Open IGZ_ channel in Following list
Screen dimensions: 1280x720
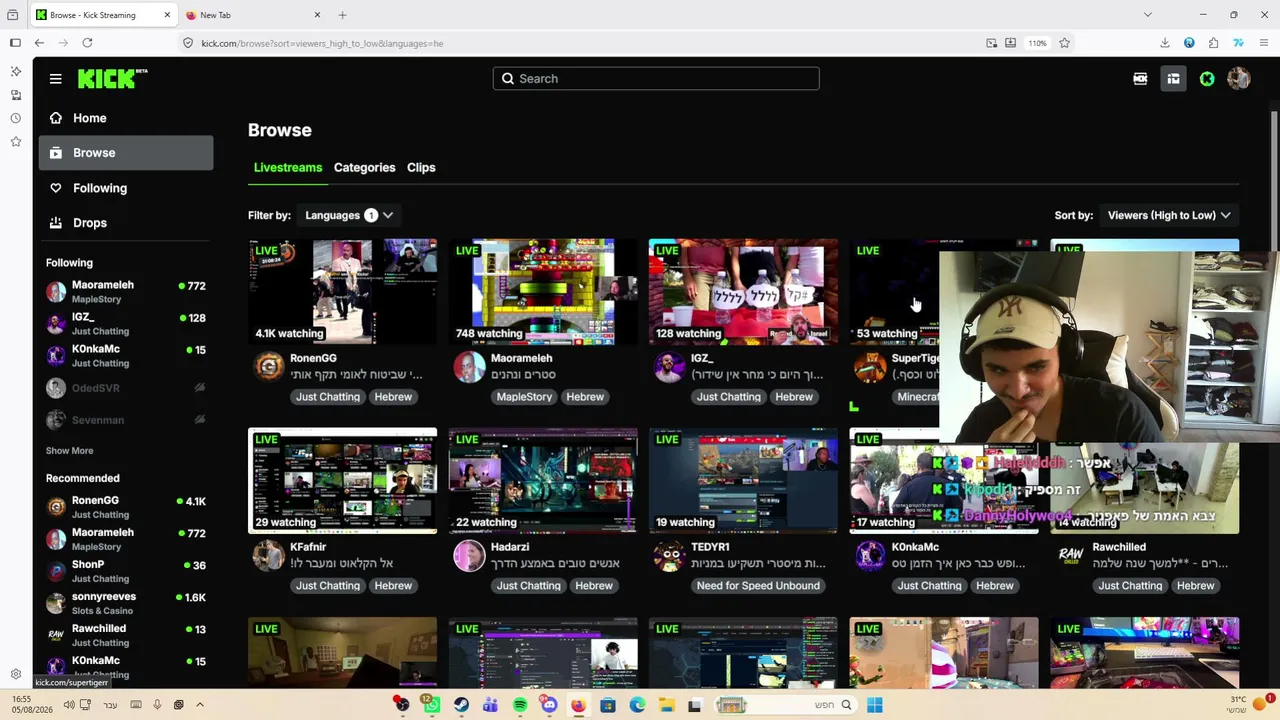tap(126, 323)
